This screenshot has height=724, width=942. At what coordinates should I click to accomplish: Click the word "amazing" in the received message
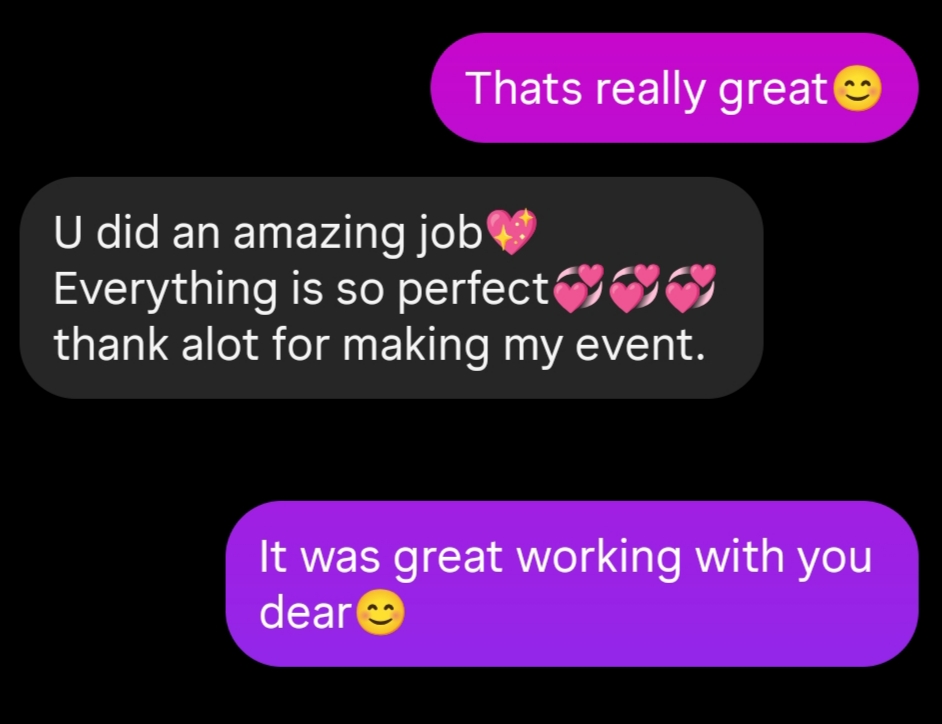pos(318,233)
